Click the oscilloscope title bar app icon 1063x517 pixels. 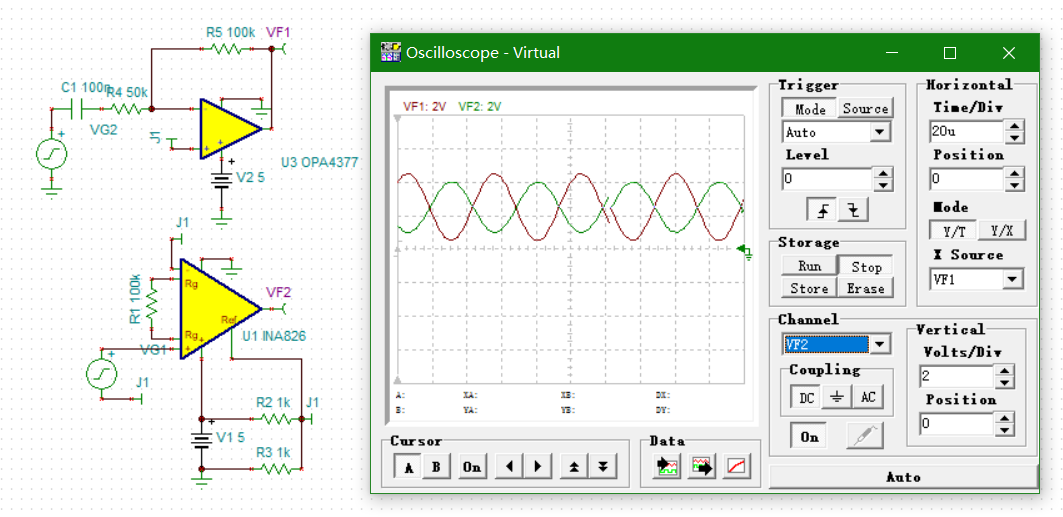(390, 52)
